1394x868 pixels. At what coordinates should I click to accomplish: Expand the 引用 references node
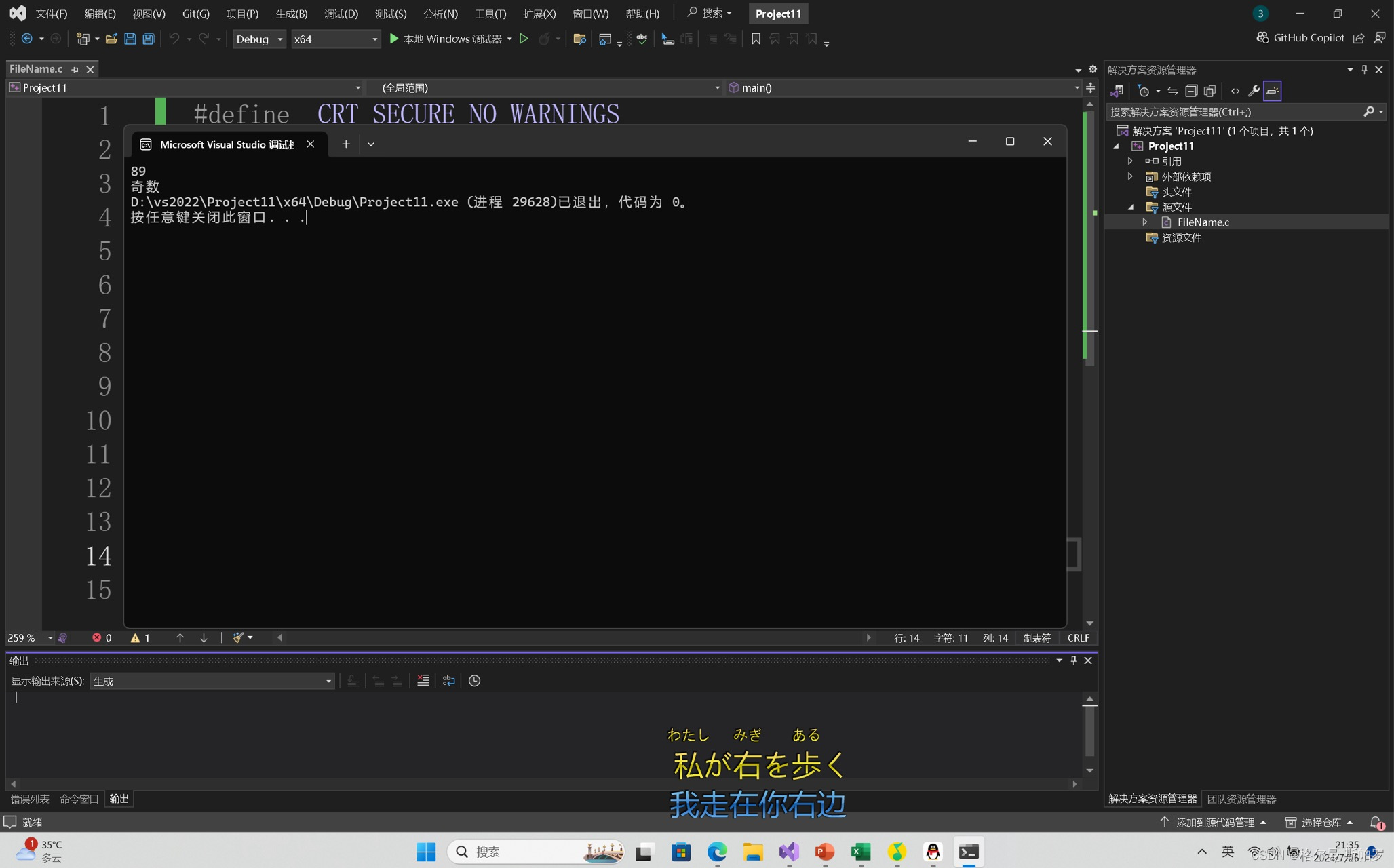(1130, 161)
